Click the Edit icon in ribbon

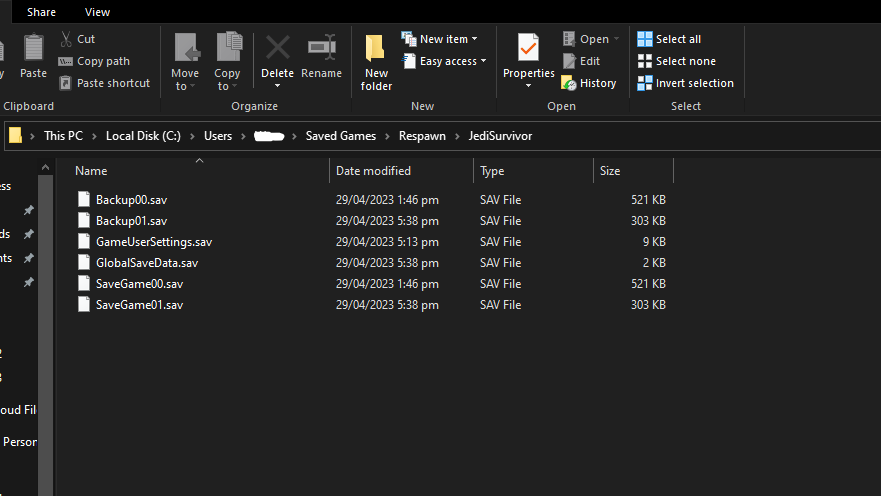click(x=569, y=61)
